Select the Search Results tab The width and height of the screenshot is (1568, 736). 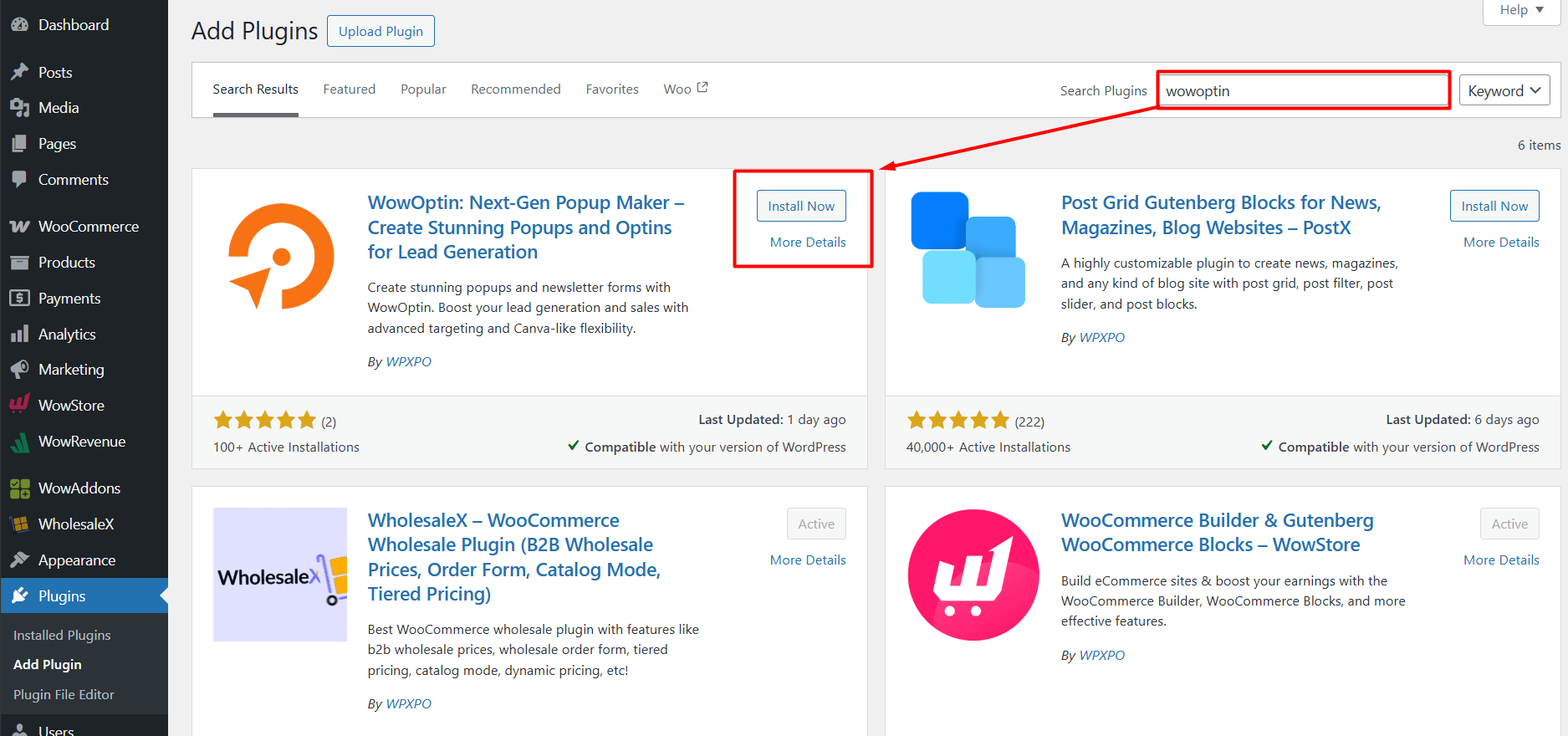pyautogui.click(x=255, y=89)
